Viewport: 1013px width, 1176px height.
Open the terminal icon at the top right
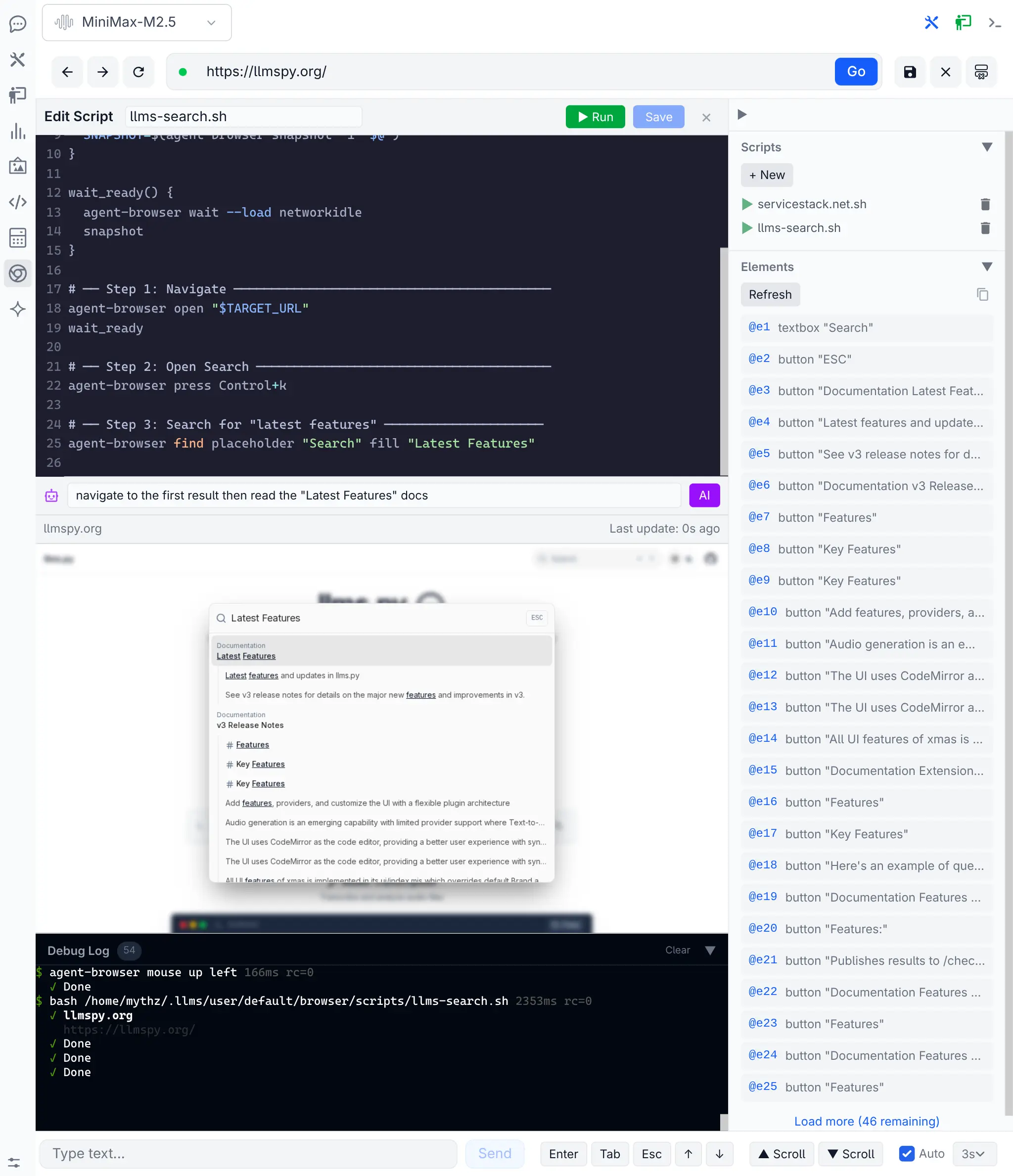(x=995, y=23)
